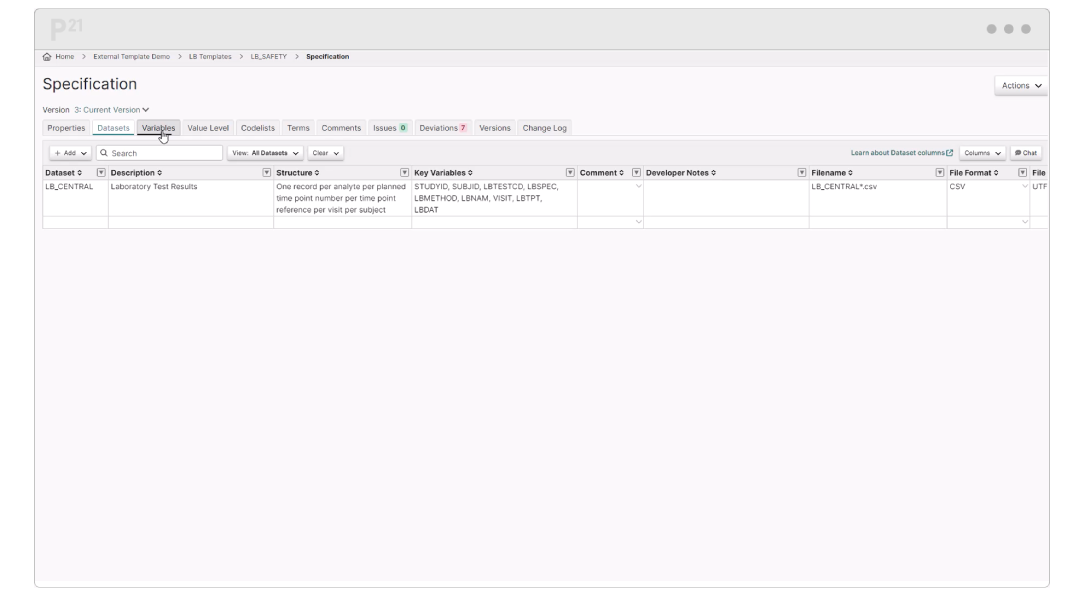Select the LB_CENTRAL dataset cell
The height and width of the screenshot is (596, 1084).
pos(75,198)
